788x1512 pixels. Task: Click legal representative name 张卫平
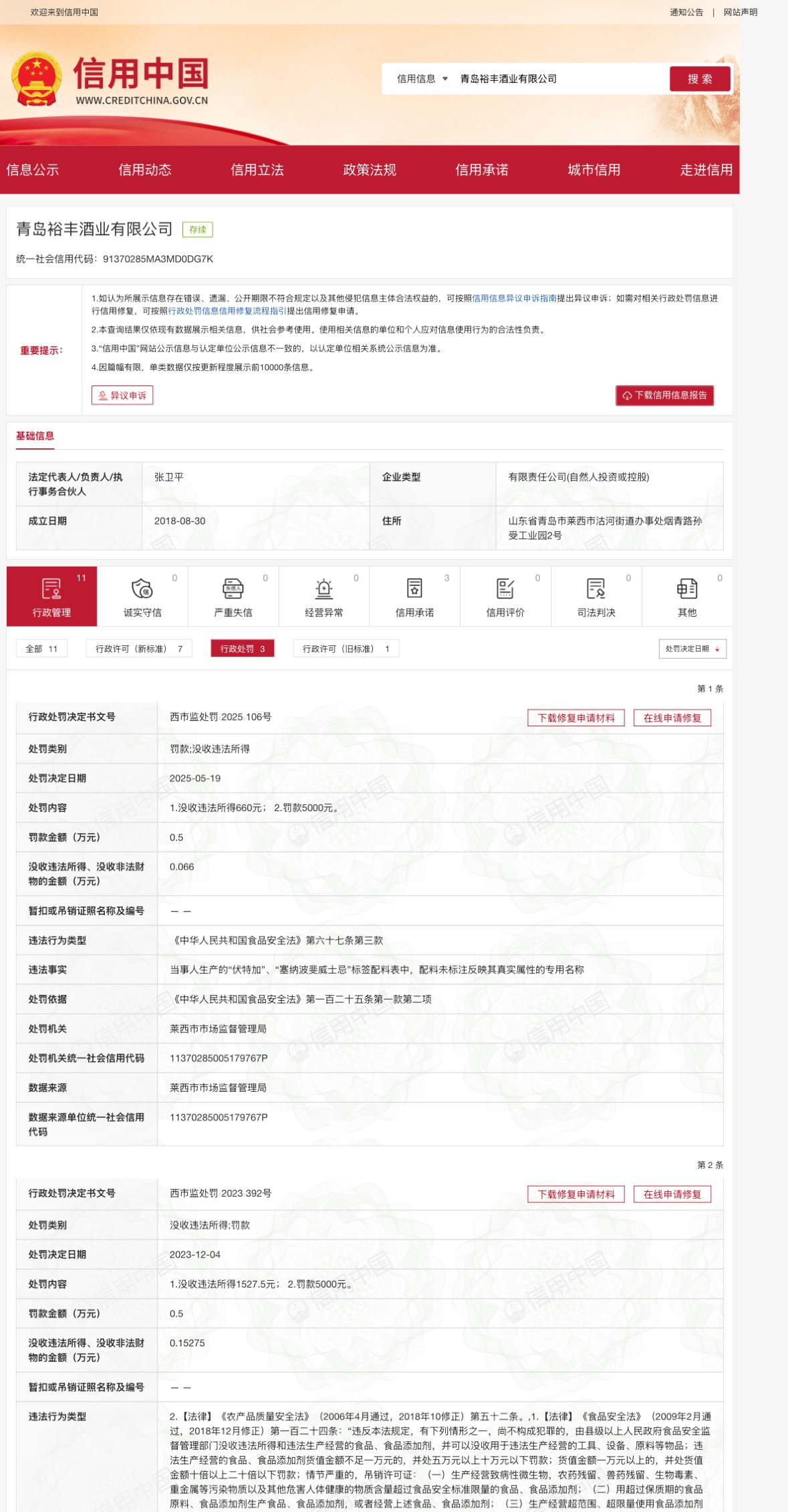point(169,477)
